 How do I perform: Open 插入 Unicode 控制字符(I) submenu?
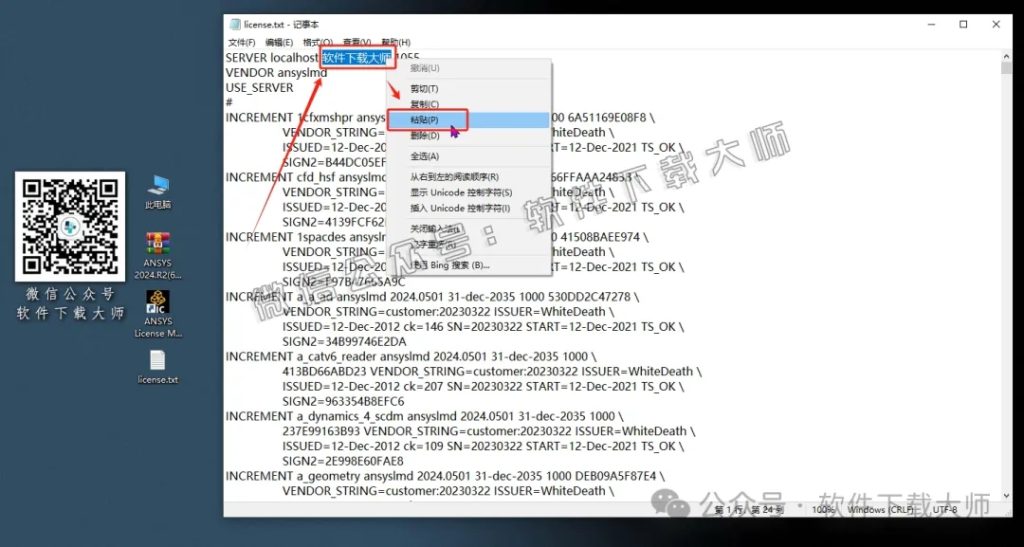469,208
